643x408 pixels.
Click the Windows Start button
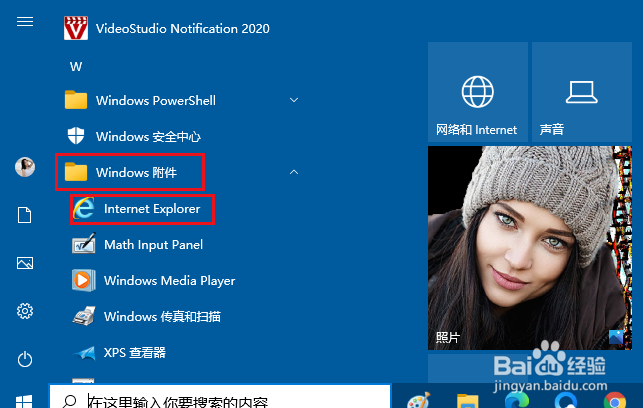coord(24,401)
